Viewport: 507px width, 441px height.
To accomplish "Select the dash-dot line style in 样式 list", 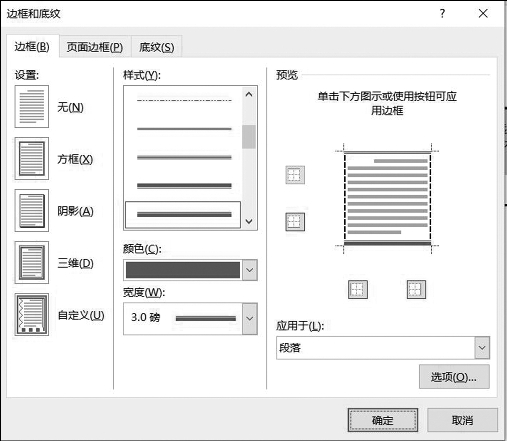I will tap(184, 100).
